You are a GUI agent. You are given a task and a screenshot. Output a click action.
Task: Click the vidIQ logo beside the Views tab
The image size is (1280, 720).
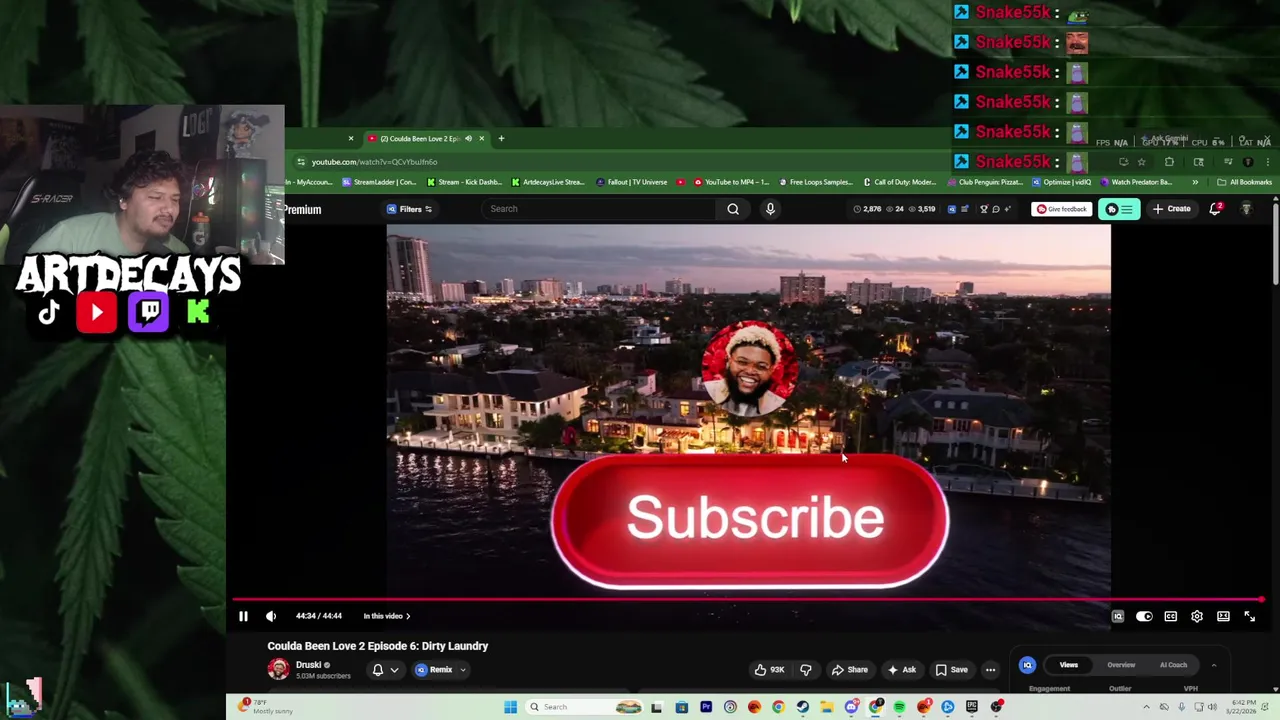click(1027, 665)
